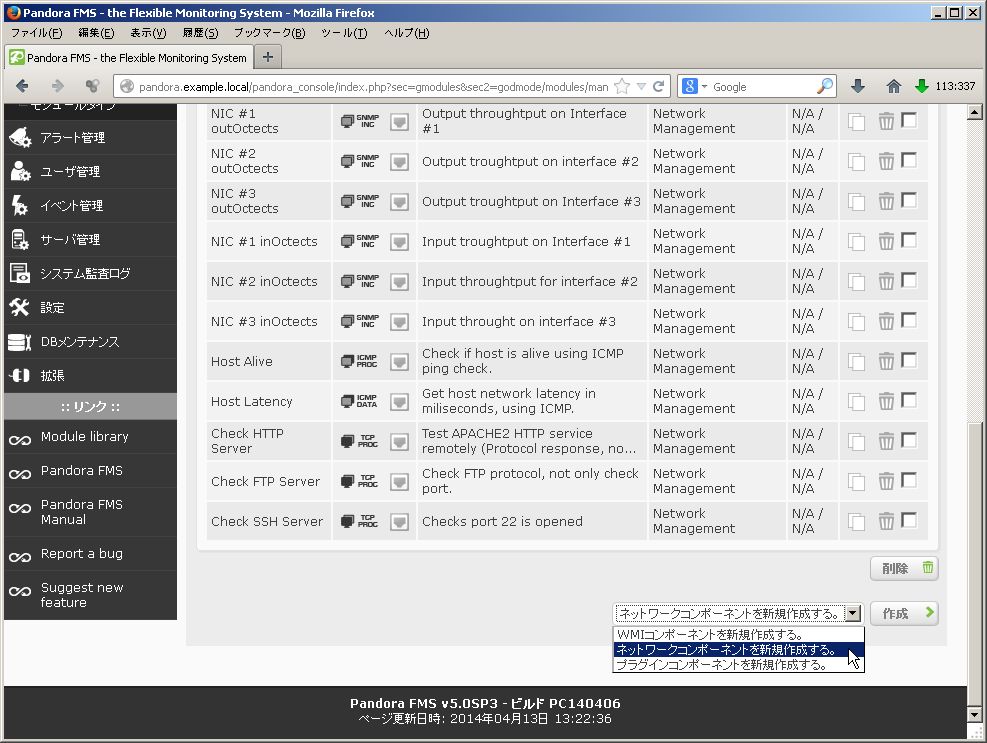Click the vertical scrollbar up arrow
Screen dimensions: 987x743
click(x=974, y=112)
